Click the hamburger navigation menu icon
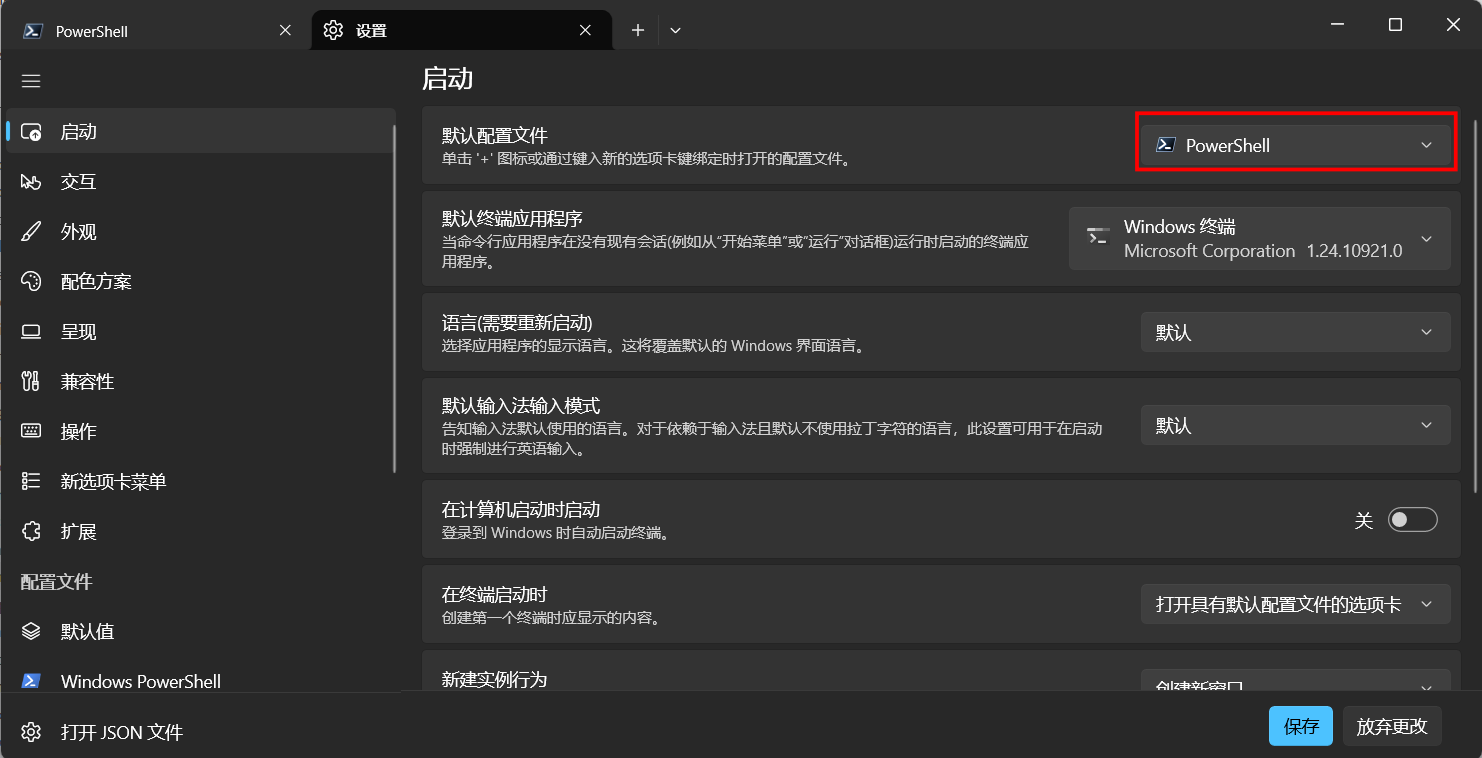This screenshot has width=1482, height=758. (31, 81)
